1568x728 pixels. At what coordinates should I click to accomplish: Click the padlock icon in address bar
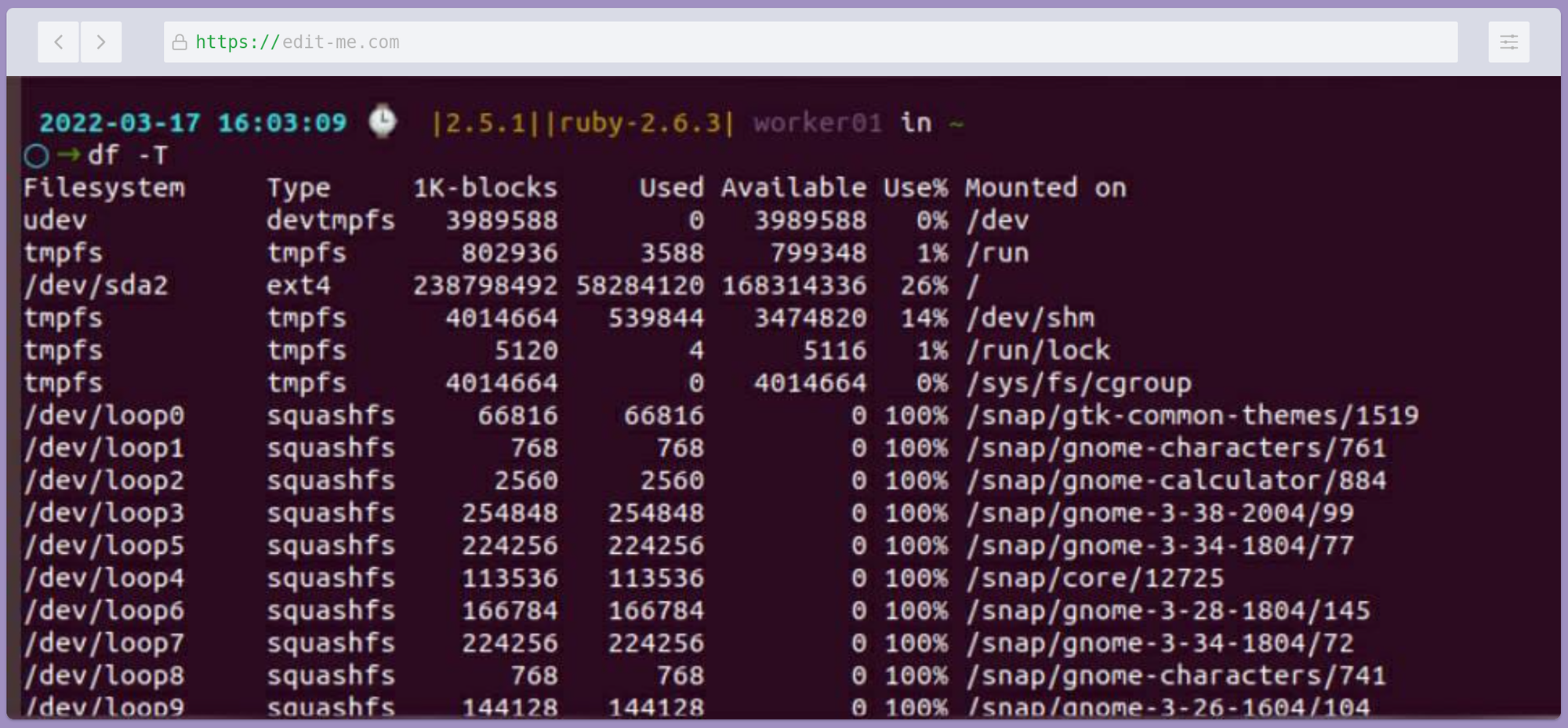point(180,42)
